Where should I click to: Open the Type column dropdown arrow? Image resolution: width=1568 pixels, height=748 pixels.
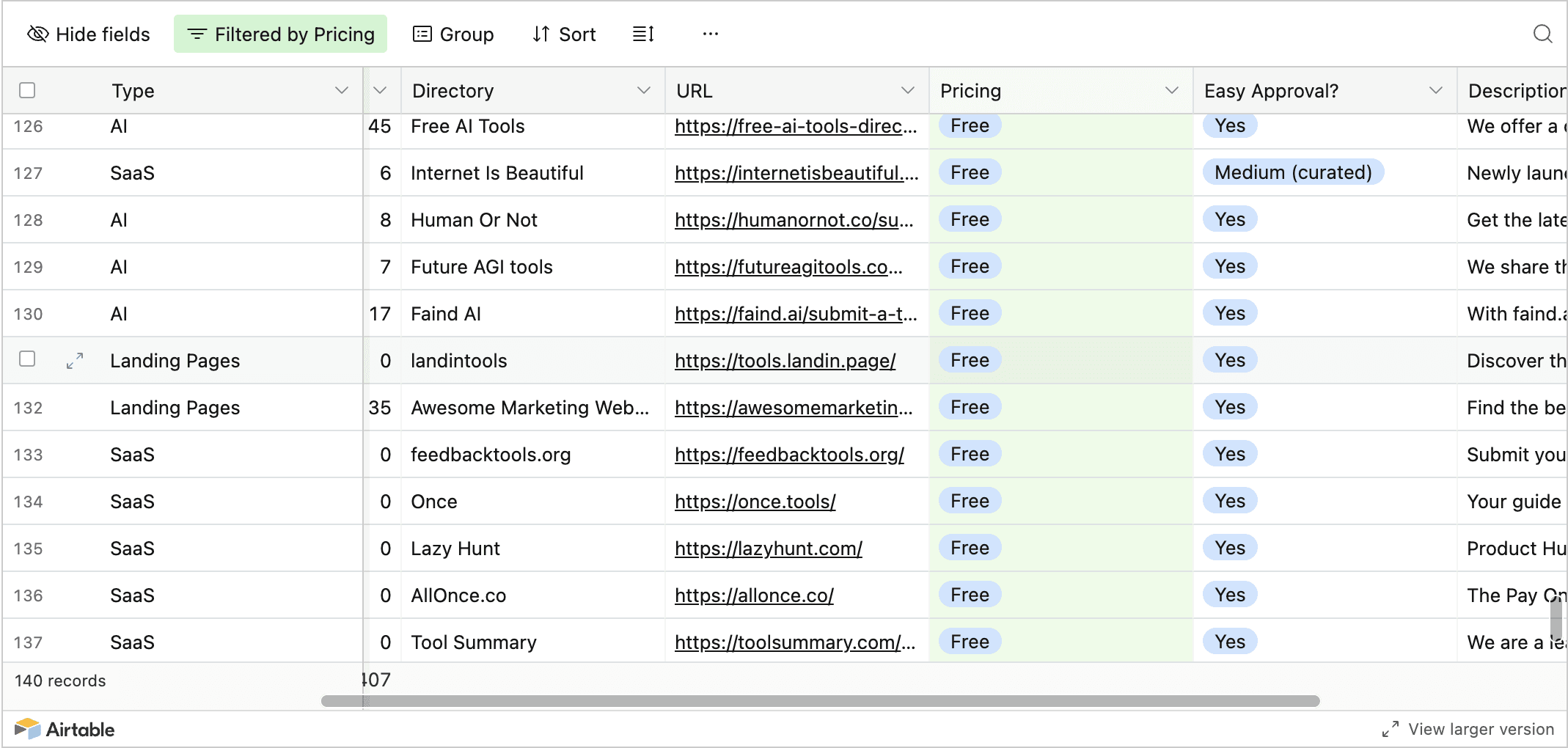pyautogui.click(x=341, y=90)
